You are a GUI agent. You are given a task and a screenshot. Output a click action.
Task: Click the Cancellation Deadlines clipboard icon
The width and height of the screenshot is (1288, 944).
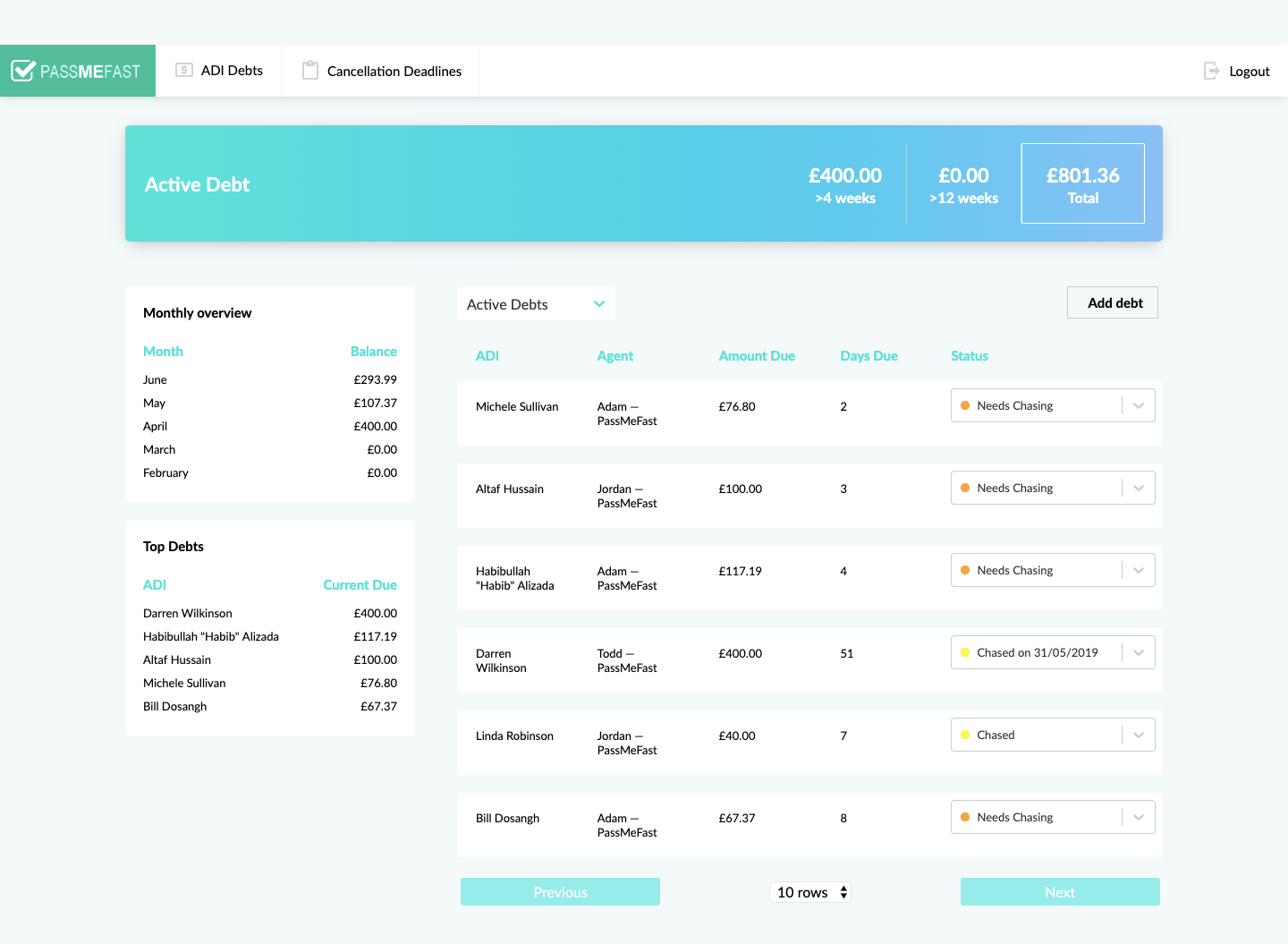pos(310,70)
